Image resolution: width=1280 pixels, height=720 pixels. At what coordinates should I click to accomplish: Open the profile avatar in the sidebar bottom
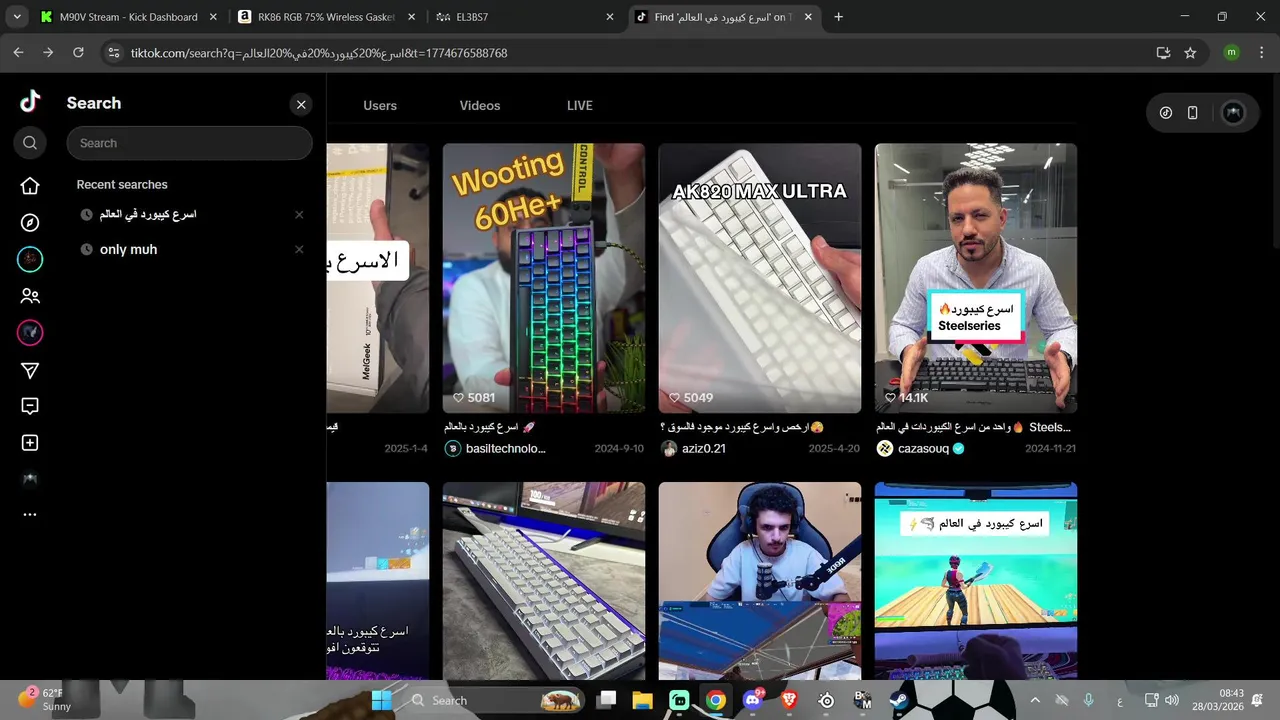30,479
